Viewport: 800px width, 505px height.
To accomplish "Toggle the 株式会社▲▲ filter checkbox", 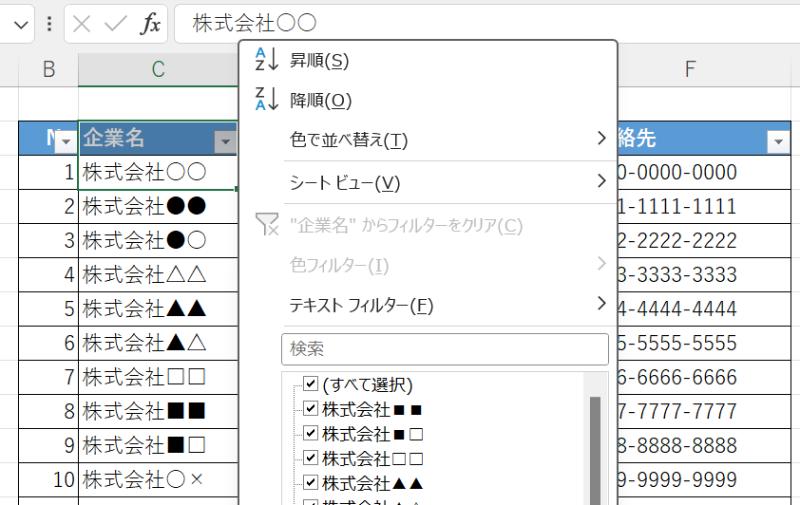I will point(310,482).
